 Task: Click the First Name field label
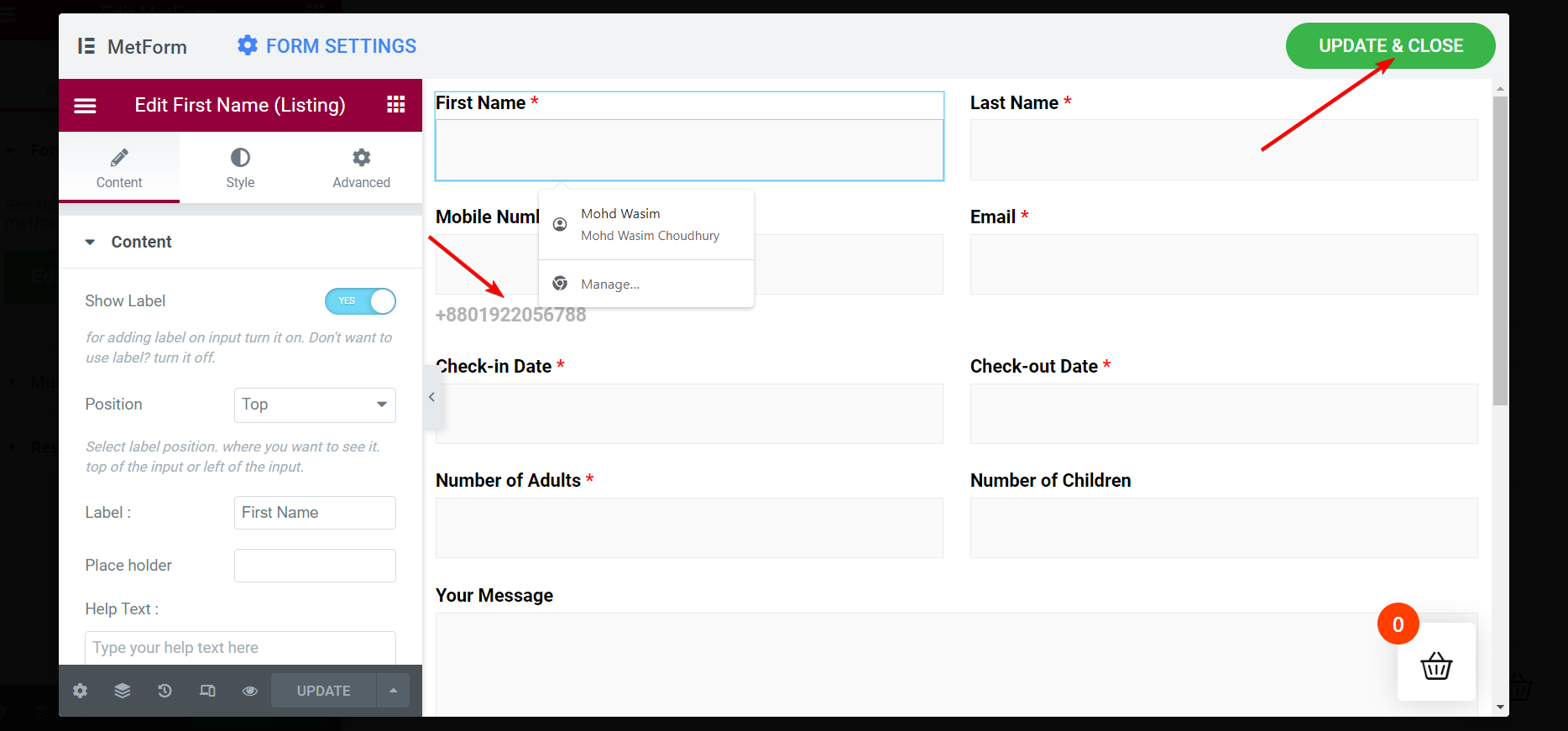point(480,102)
